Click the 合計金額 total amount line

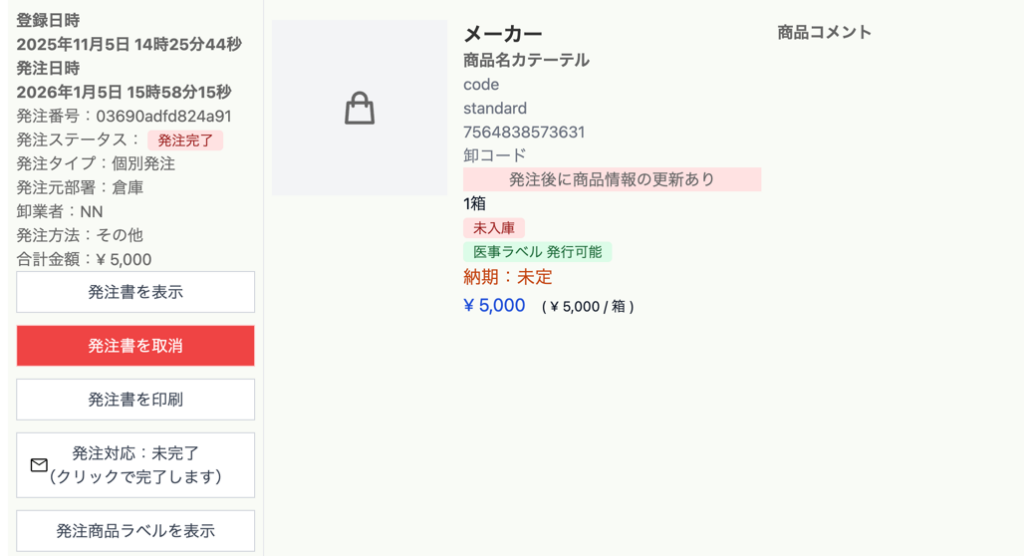[84, 259]
